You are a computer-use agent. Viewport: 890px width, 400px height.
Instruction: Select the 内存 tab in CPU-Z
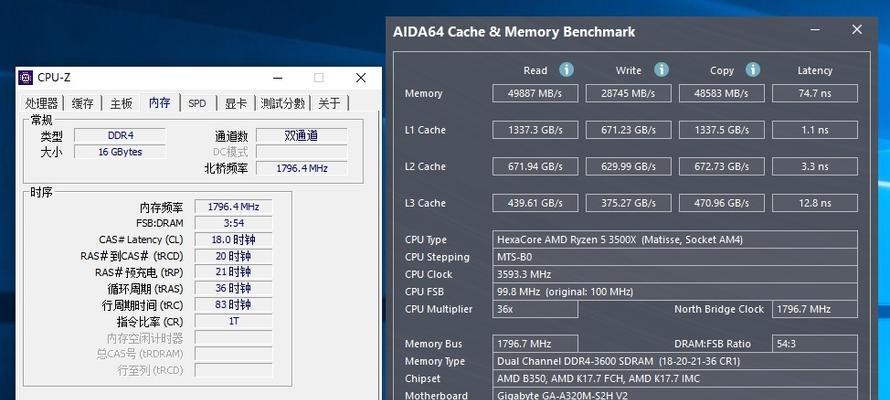[159, 102]
